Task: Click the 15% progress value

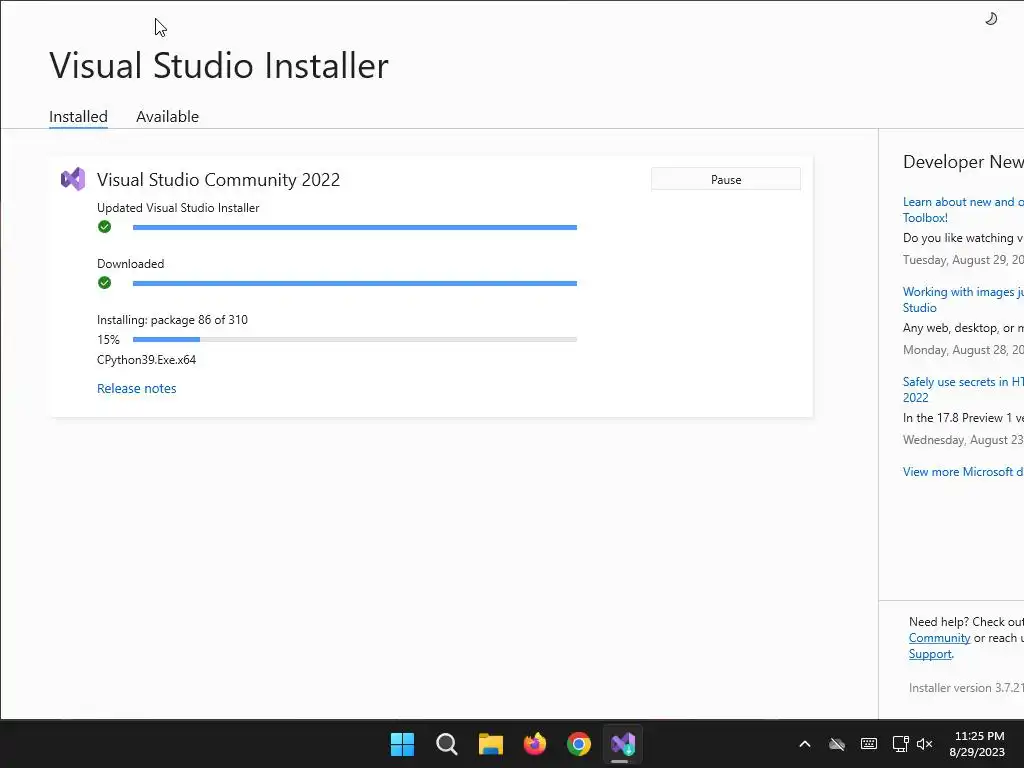Action: pyautogui.click(x=108, y=340)
